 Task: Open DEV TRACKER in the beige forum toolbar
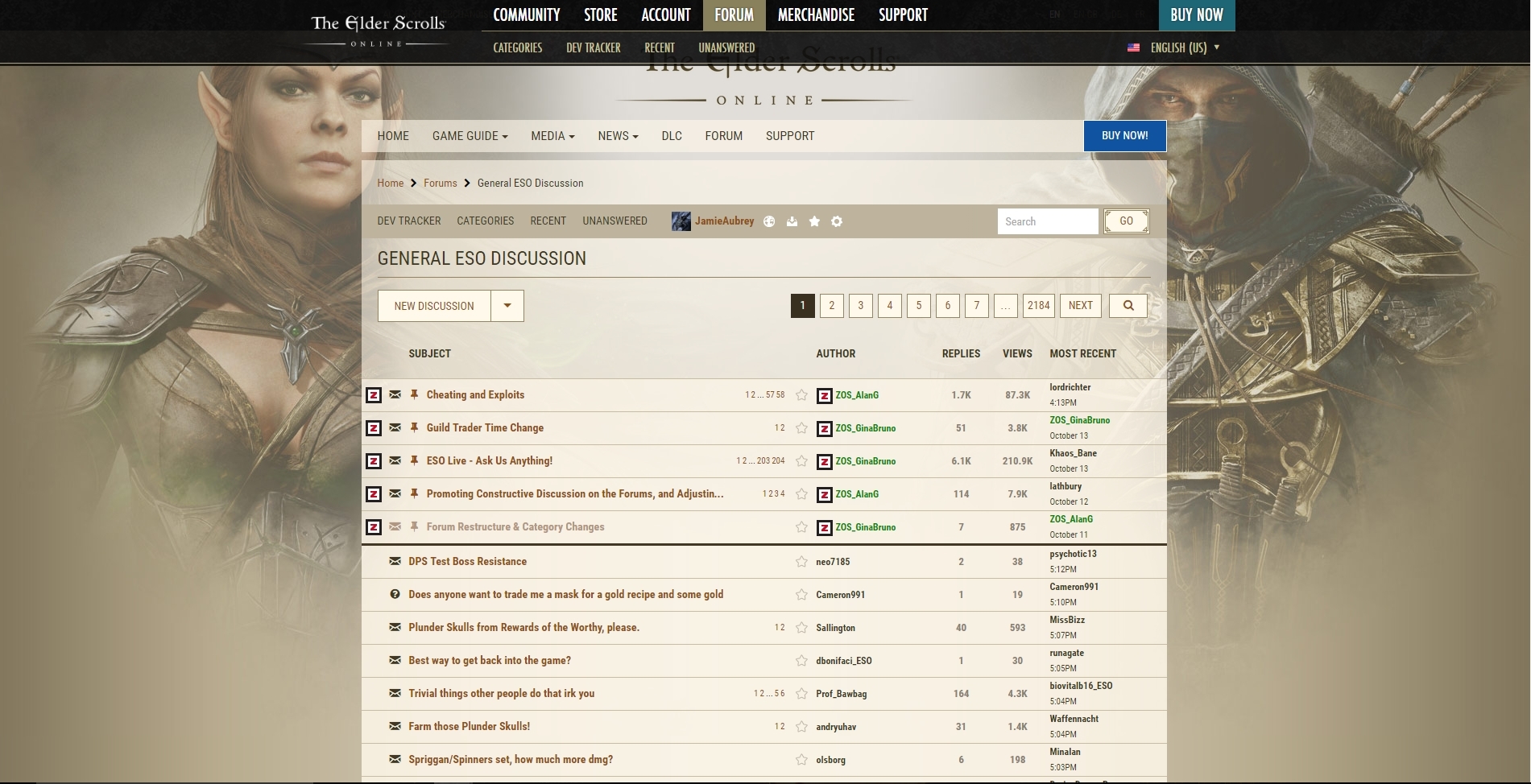pyautogui.click(x=409, y=221)
